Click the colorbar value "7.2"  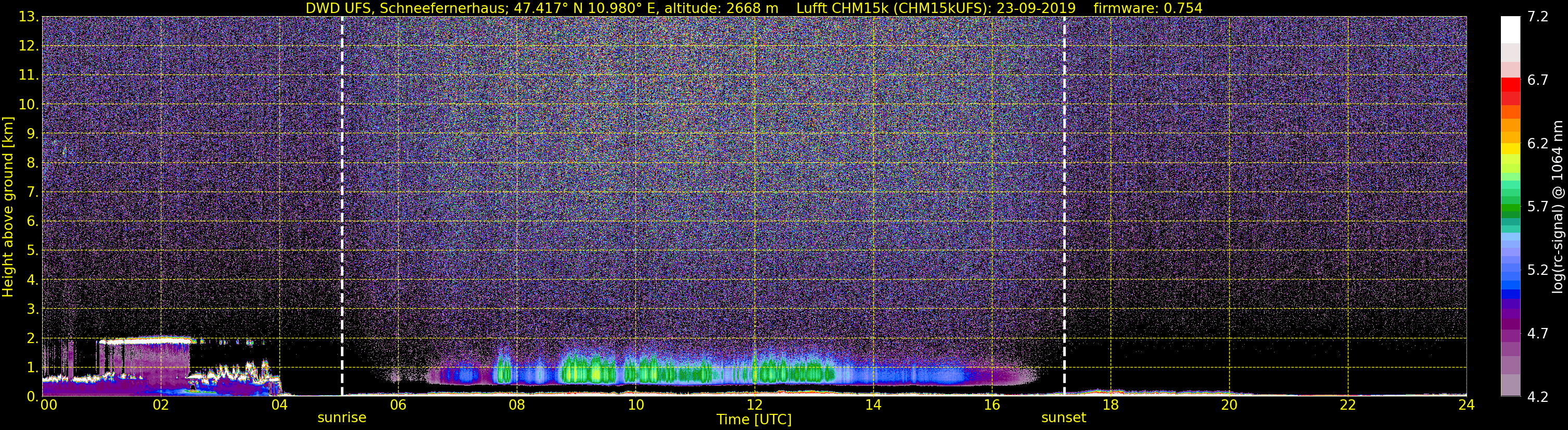[x=1538, y=17]
